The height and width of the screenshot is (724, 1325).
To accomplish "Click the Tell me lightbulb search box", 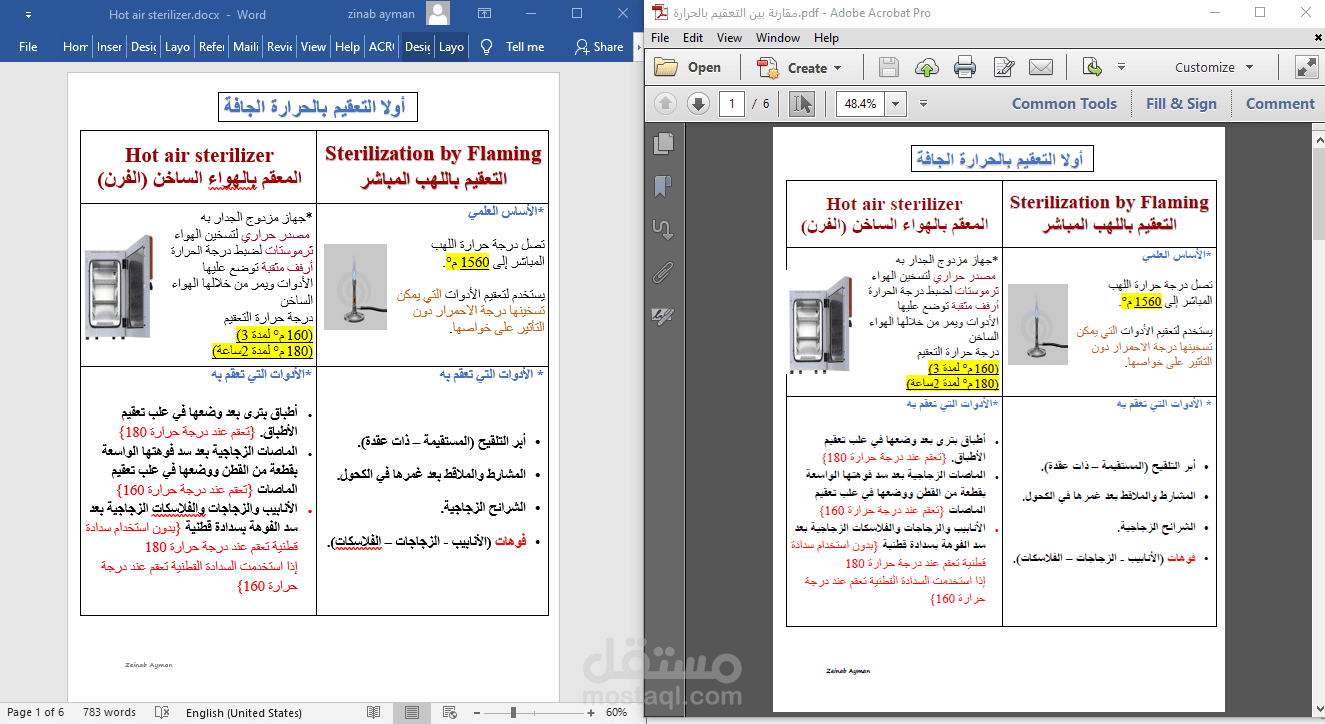I will [512, 47].
